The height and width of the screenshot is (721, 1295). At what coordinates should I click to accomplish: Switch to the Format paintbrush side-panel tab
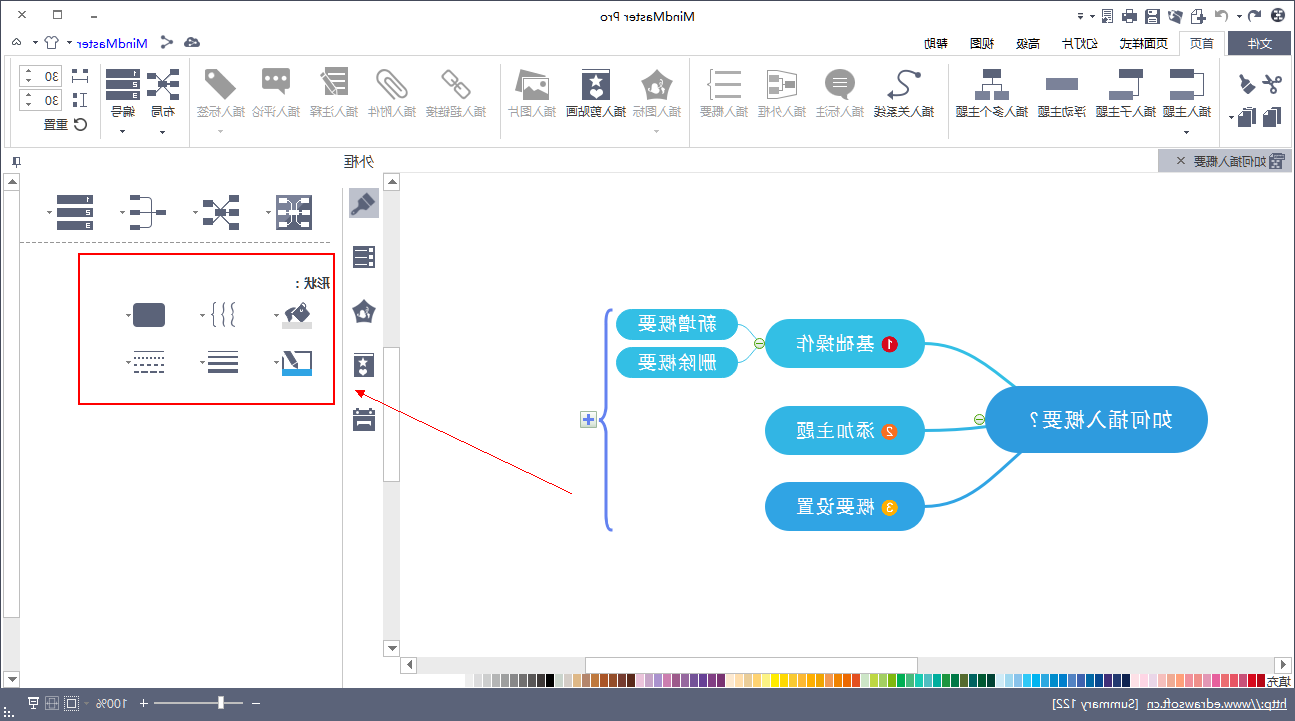[363, 204]
